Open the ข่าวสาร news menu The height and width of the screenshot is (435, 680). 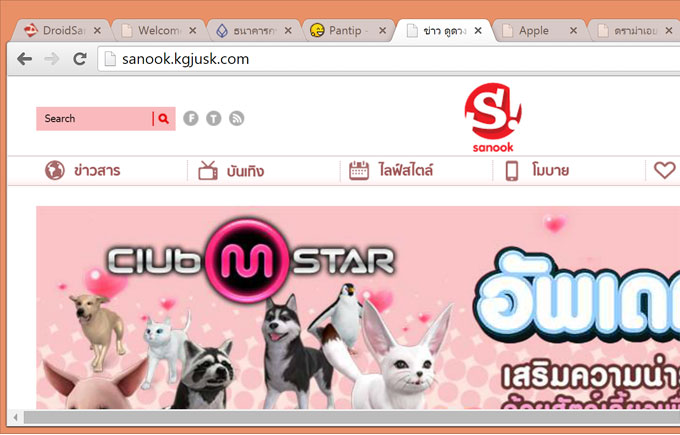coord(83,171)
